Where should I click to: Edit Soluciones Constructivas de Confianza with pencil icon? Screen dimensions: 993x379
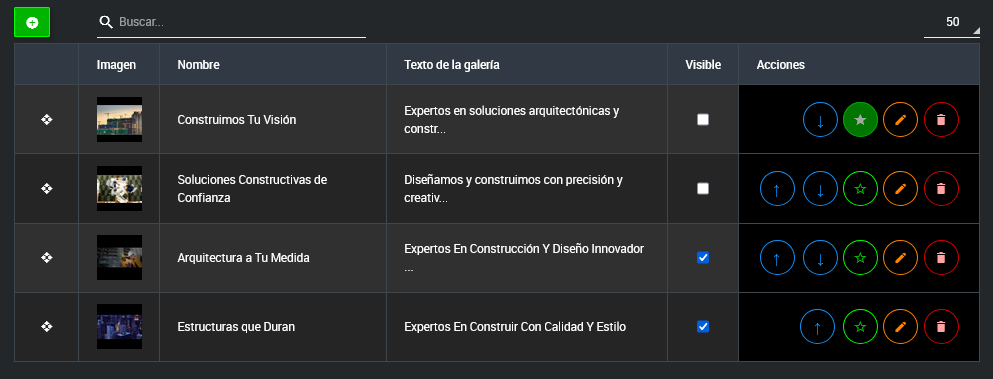(901, 189)
